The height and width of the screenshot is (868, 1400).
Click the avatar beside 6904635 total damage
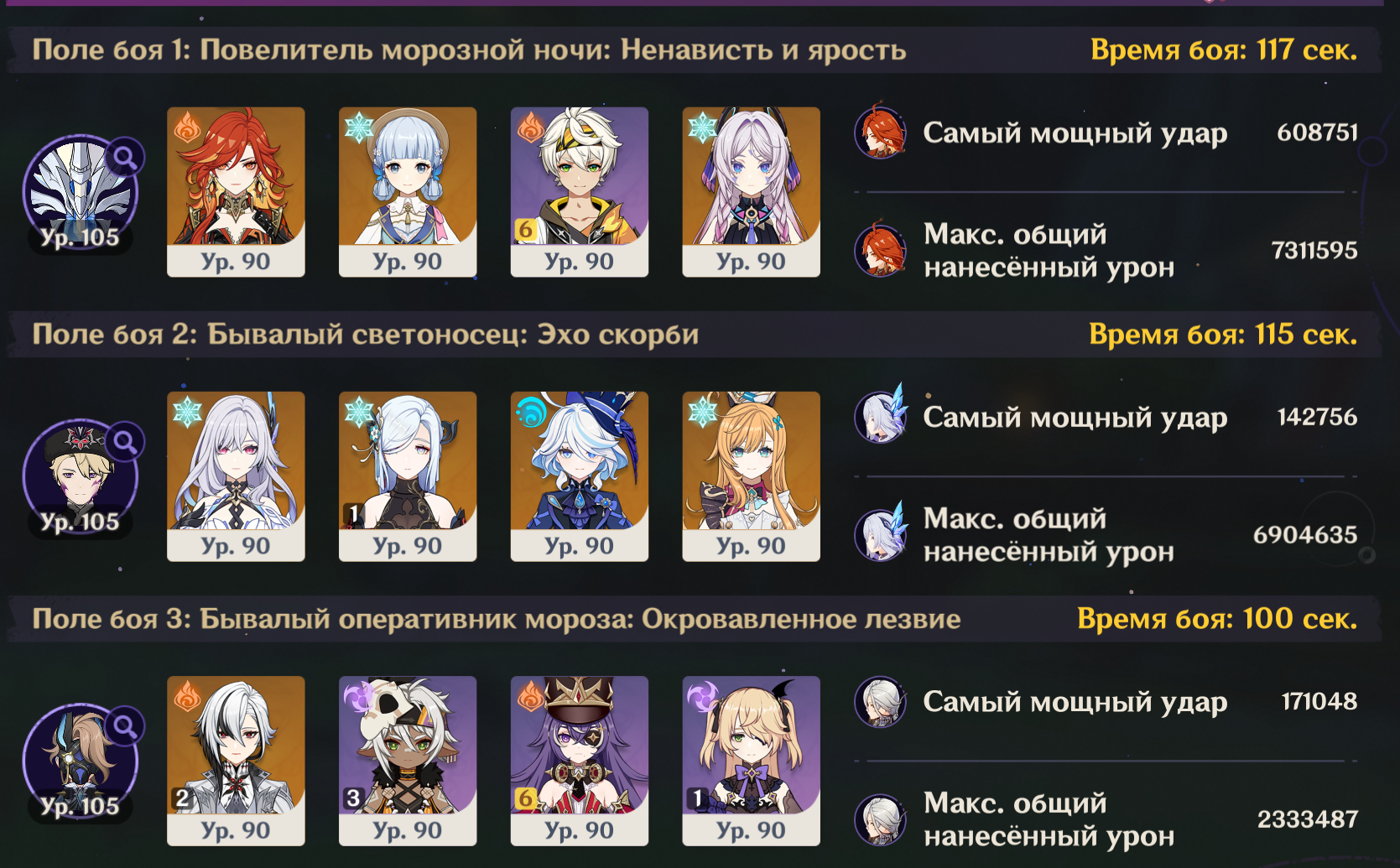880,534
